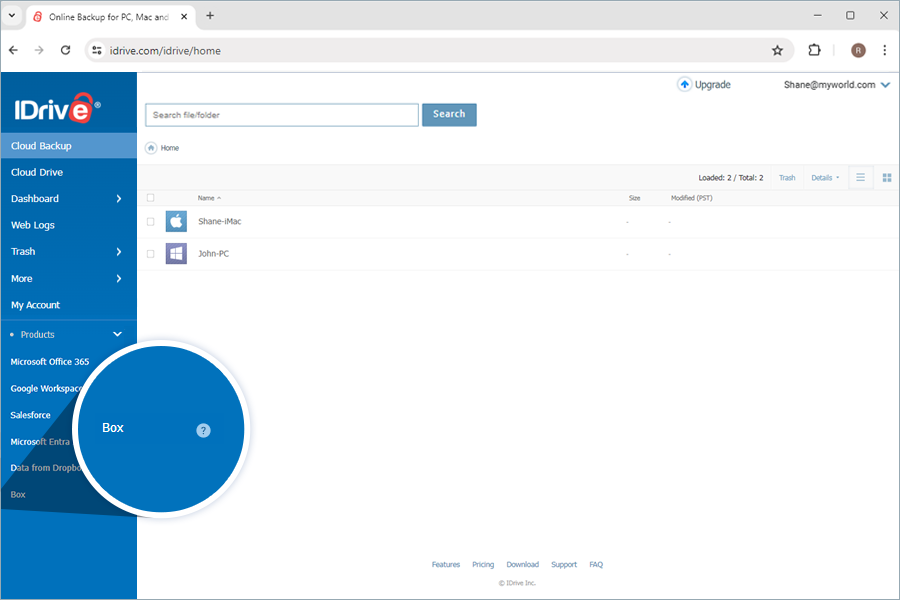This screenshot has height=600, width=900.
Task: Go forward in browser history
Action: click(x=39, y=51)
